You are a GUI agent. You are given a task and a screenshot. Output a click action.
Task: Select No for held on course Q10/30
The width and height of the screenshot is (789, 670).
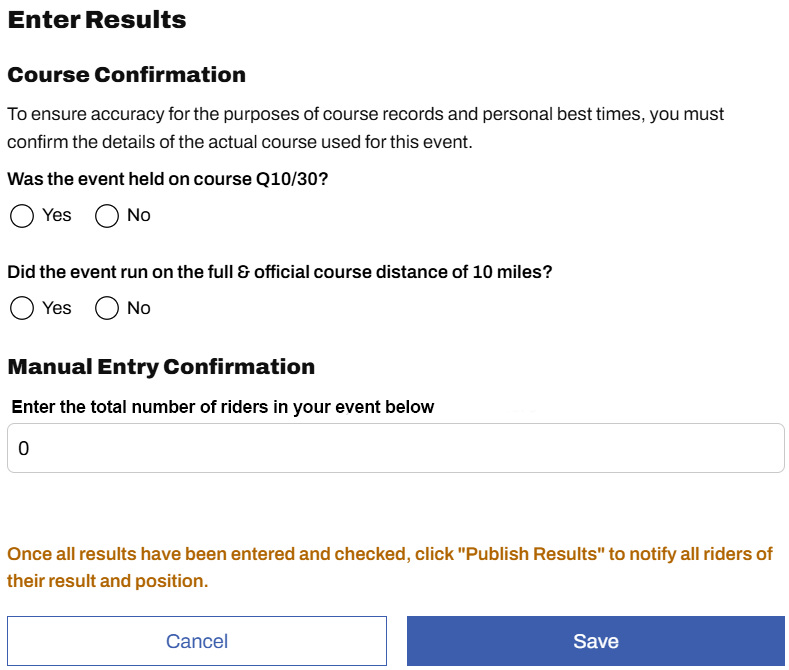(x=107, y=216)
